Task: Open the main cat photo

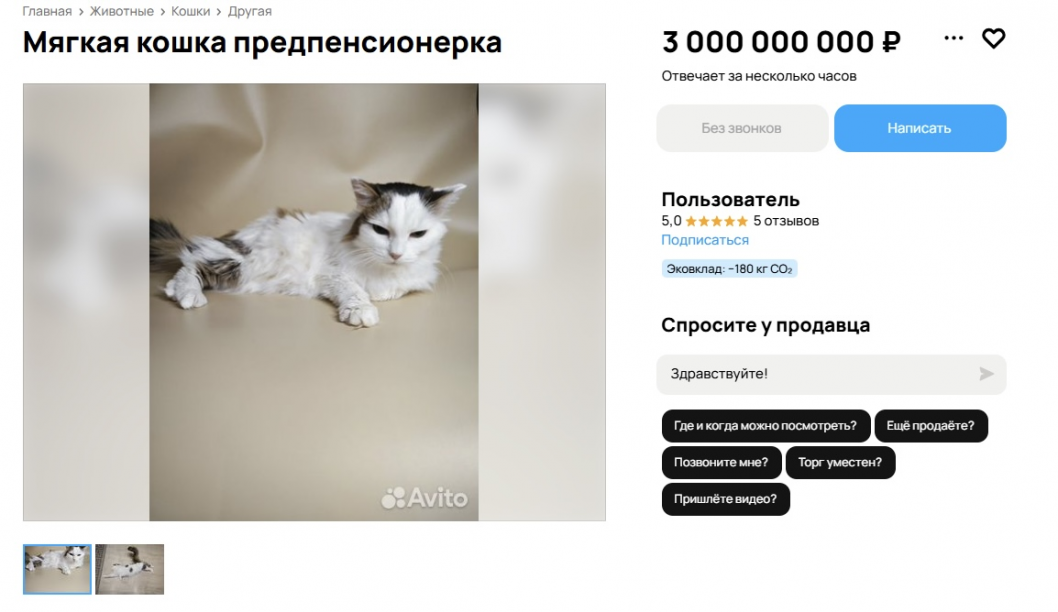Action: (x=314, y=302)
